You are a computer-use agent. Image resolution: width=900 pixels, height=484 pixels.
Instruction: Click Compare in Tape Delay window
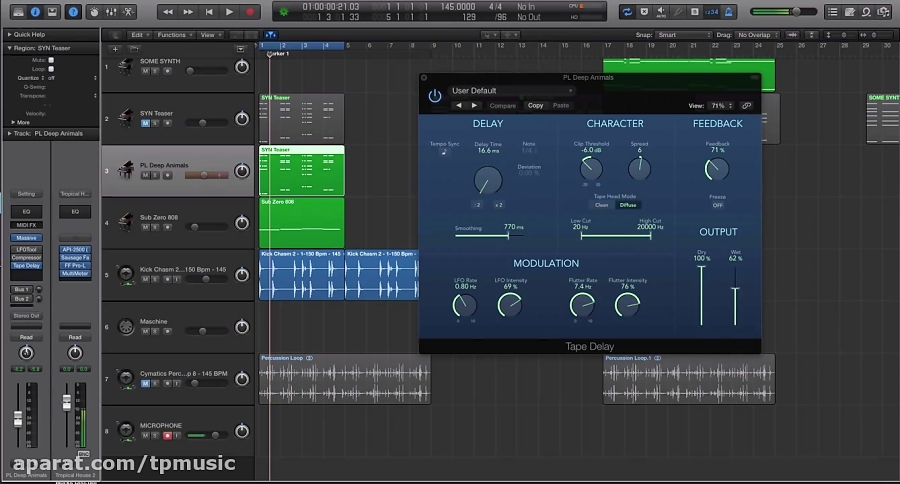pyautogui.click(x=503, y=106)
